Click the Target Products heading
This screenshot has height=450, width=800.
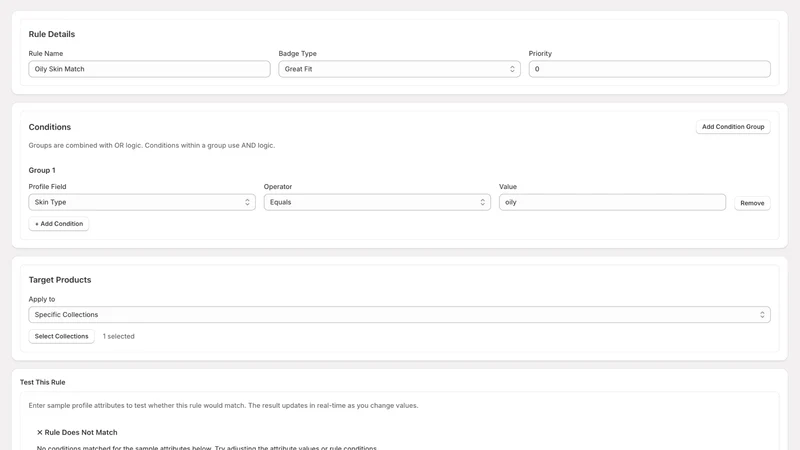click(60, 280)
